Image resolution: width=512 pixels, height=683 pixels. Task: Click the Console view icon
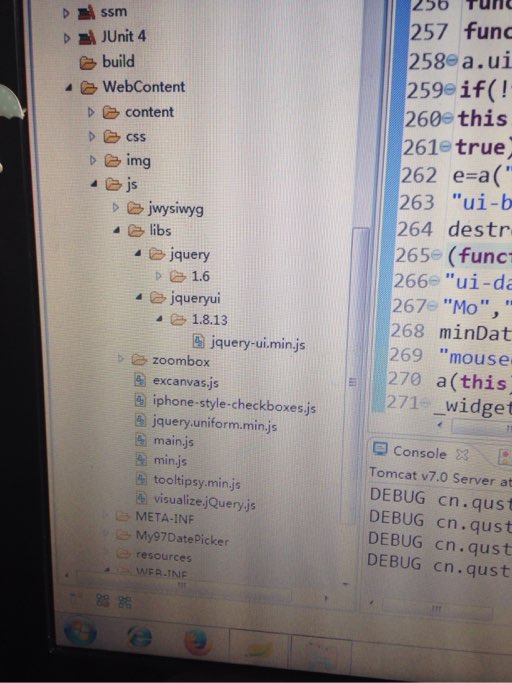point(380,449)
